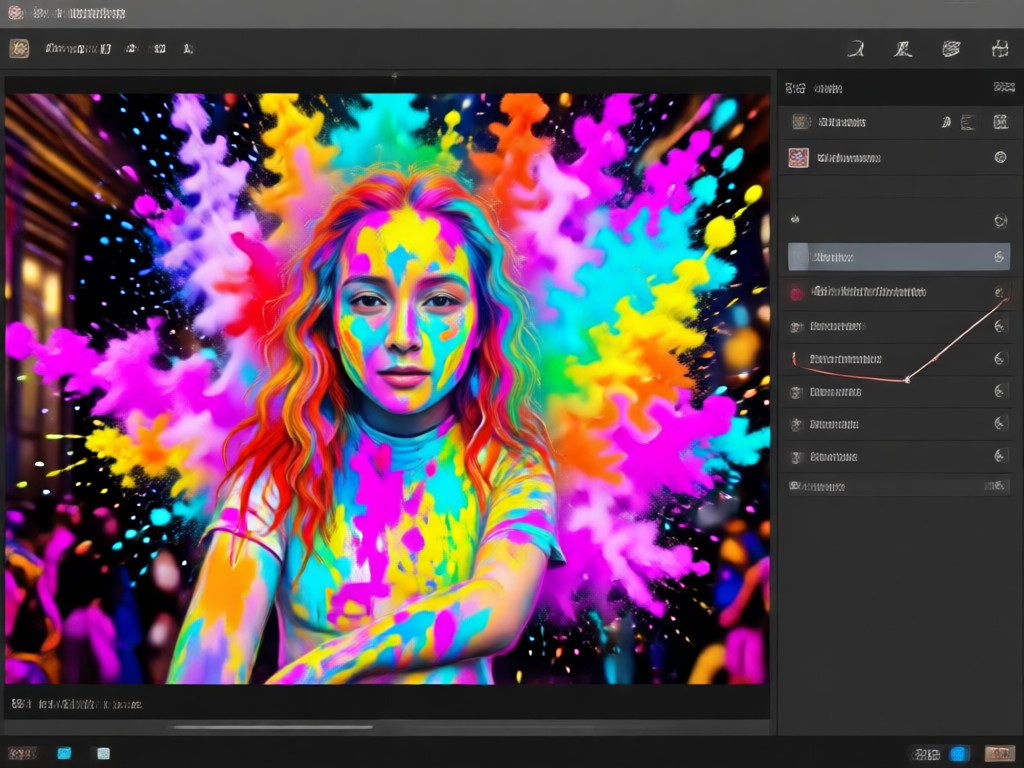This screenshot has width=1024, height=768.
Task: Click the red circle marker in the side panel list
Action: coord(797,293)
